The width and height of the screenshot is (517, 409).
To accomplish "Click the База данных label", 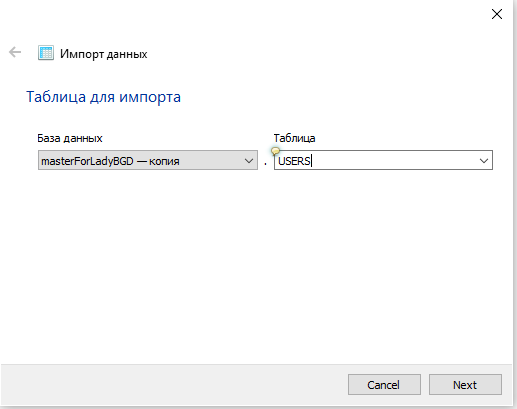I will tap(70, 138).
